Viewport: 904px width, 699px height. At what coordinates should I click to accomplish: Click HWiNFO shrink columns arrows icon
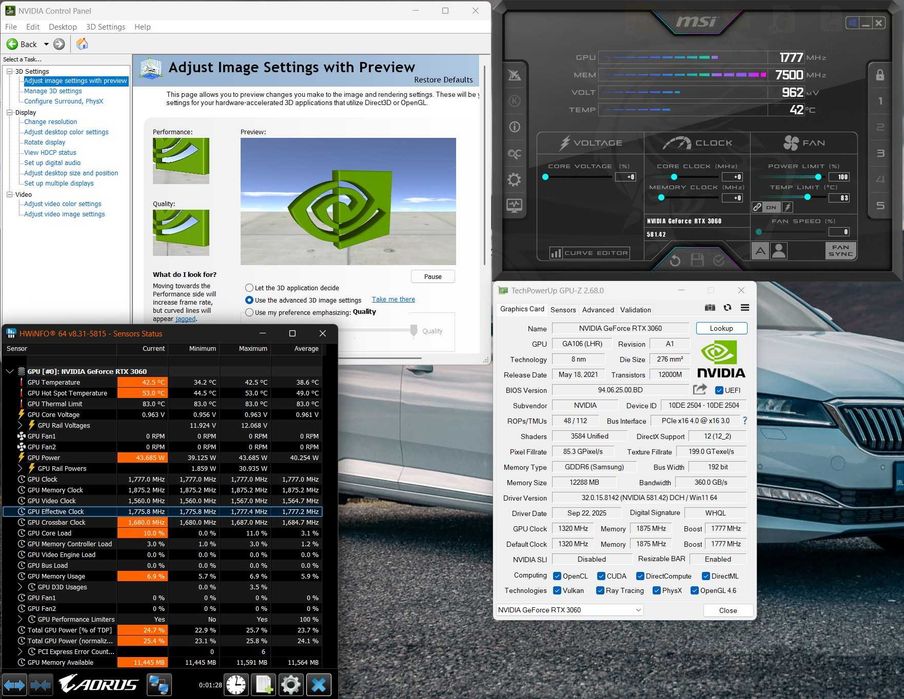coord(40,685)
